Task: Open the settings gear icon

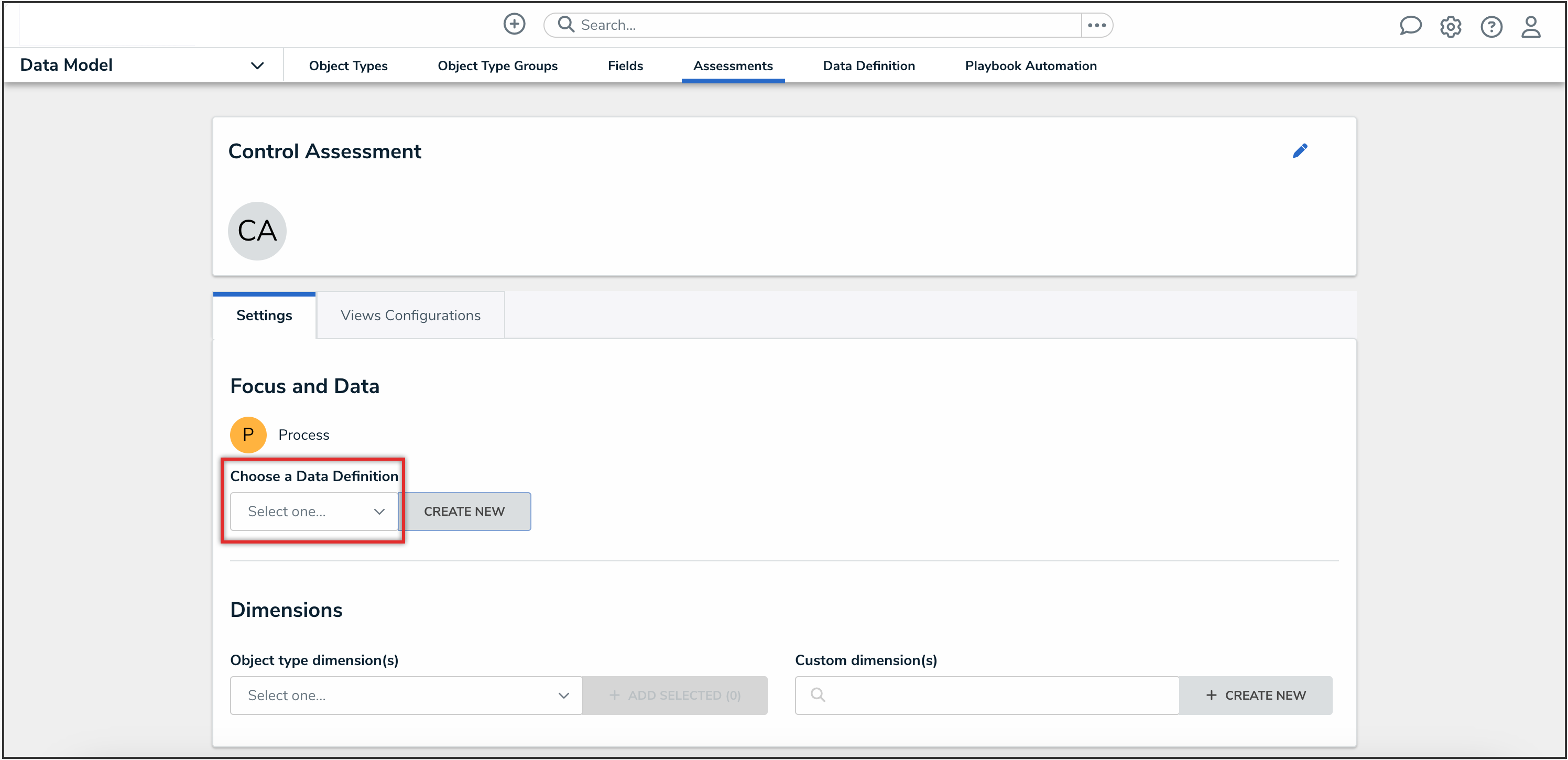Action: pyautogui.click(x=1451, y=27)
